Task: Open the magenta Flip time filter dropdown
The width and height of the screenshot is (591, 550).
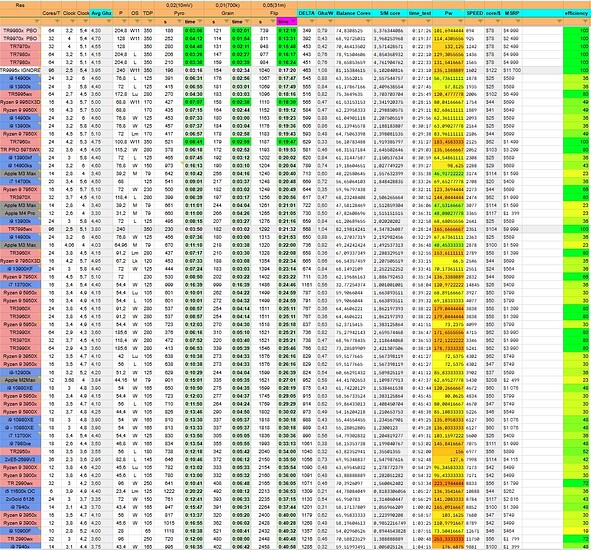Action: 294,21
